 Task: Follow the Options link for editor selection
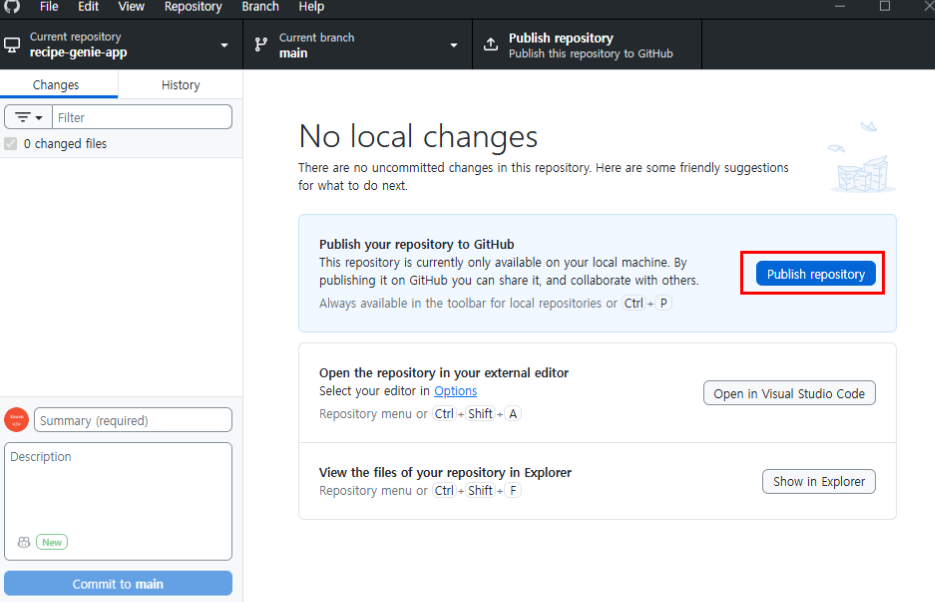455,391
